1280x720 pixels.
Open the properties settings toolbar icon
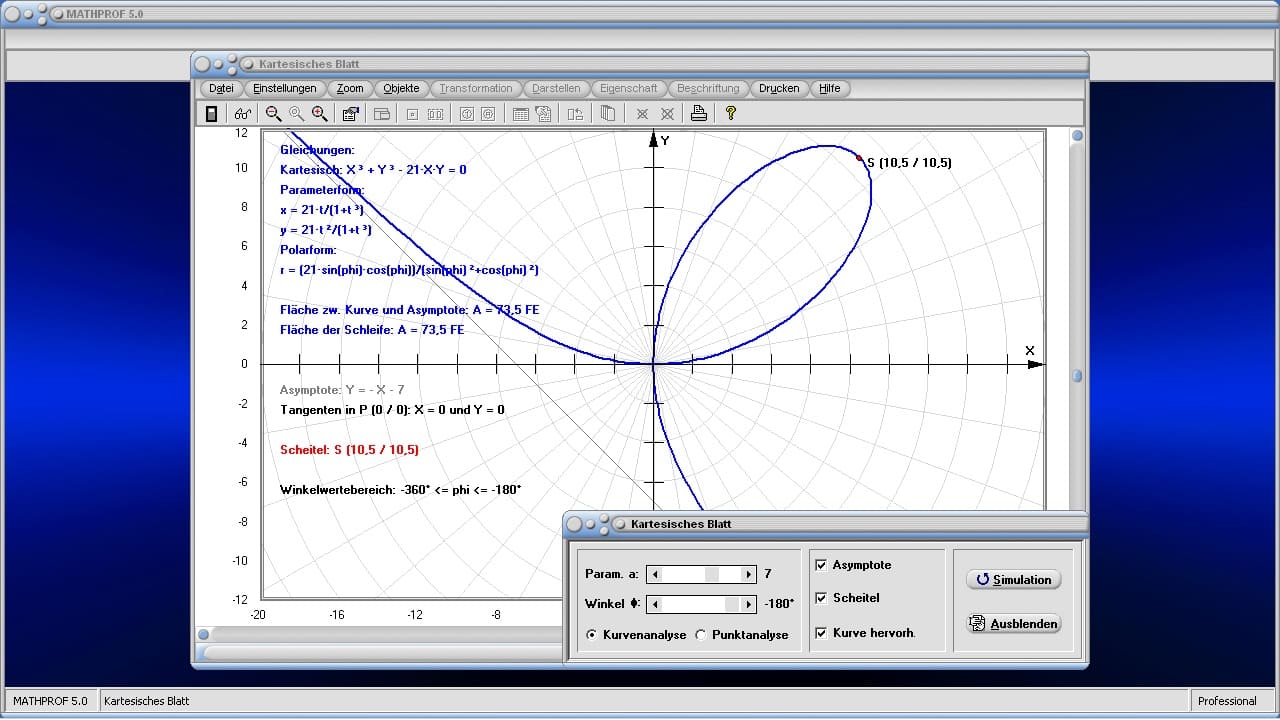coord(351,114)
